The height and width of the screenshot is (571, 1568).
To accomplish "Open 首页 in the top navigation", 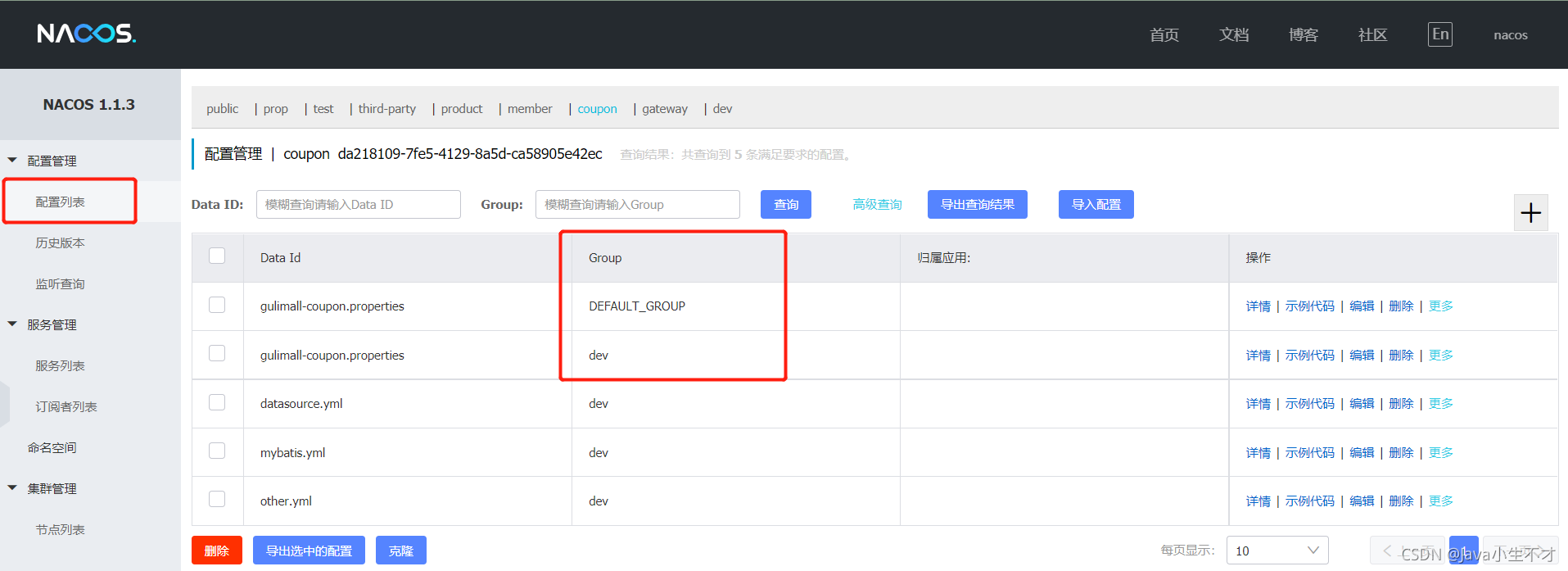I will coord(1164,35).
